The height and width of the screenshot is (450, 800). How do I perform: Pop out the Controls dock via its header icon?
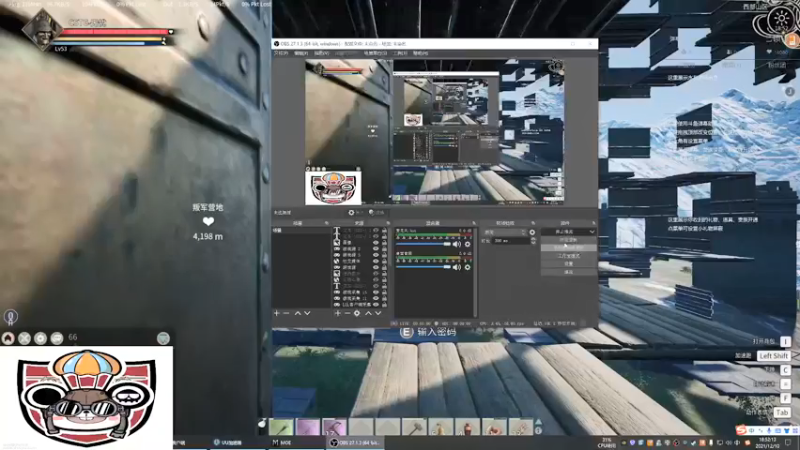point(593,223)
